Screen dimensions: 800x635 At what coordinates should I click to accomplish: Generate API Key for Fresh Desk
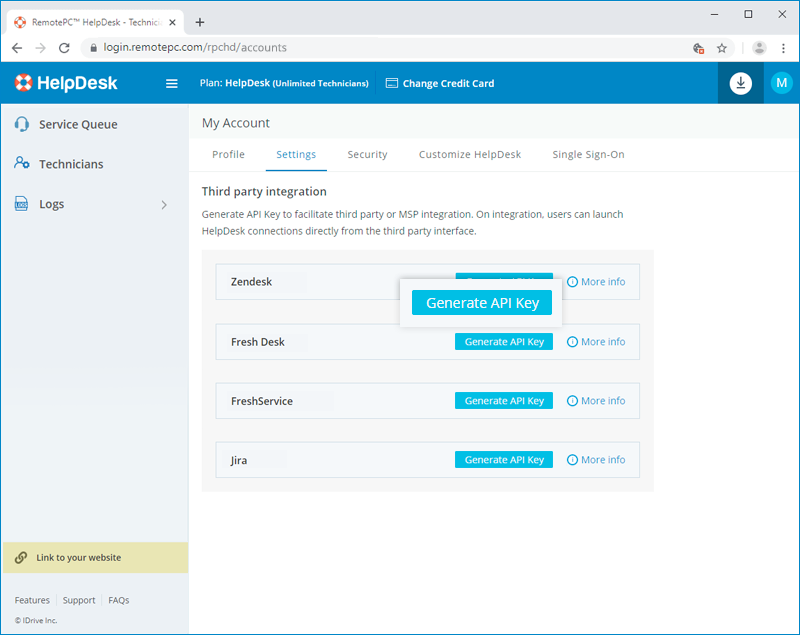503,341
